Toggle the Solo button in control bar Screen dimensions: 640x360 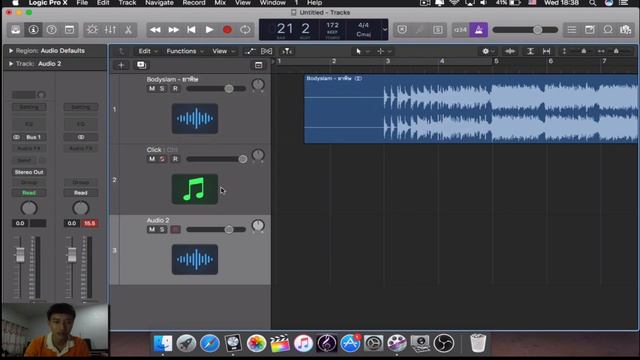438,30
